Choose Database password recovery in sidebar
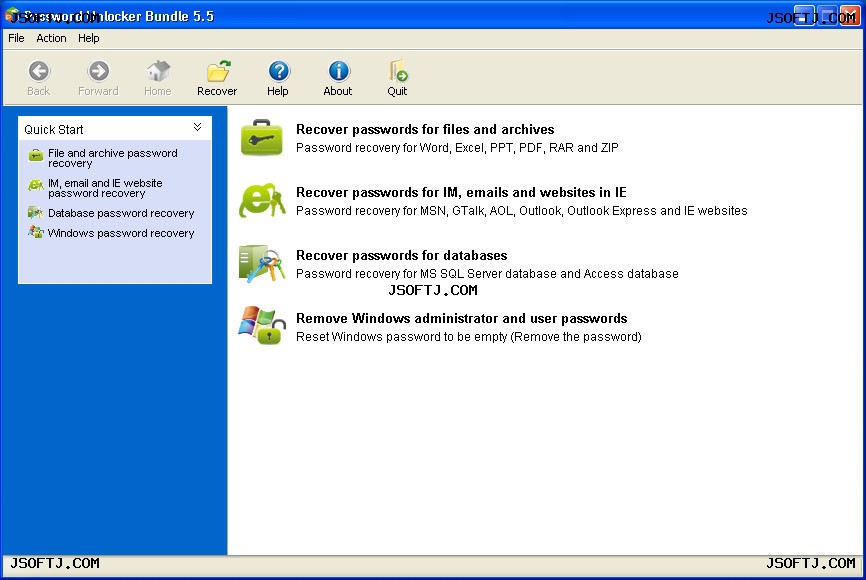Image resolution: width=866 pixels, height=580 pixels. click(x=121, y=213)
